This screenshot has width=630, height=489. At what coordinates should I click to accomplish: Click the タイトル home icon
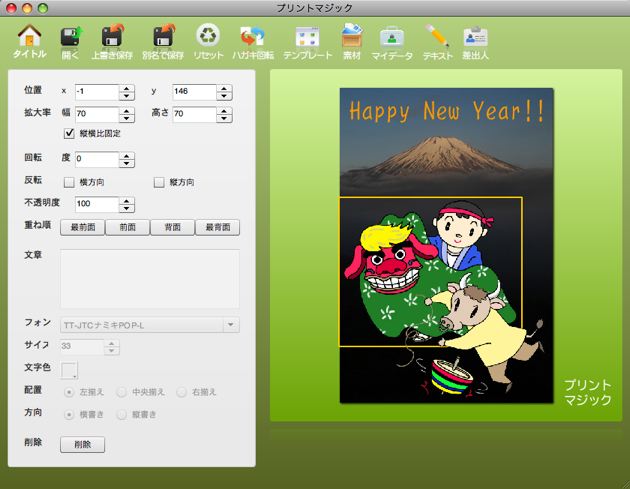30,40
